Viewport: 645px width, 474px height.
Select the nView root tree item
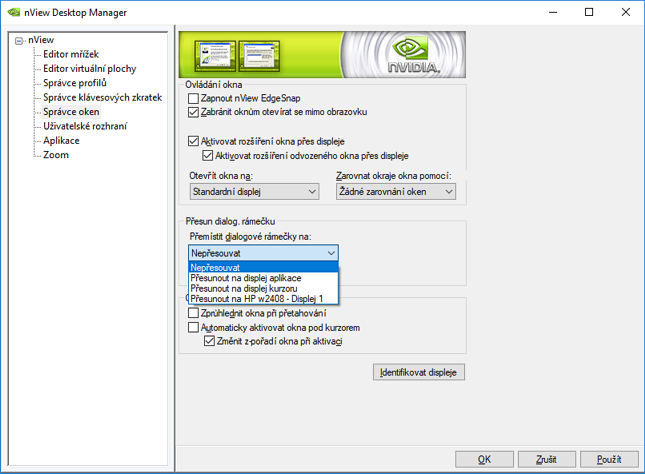[41, 40]
